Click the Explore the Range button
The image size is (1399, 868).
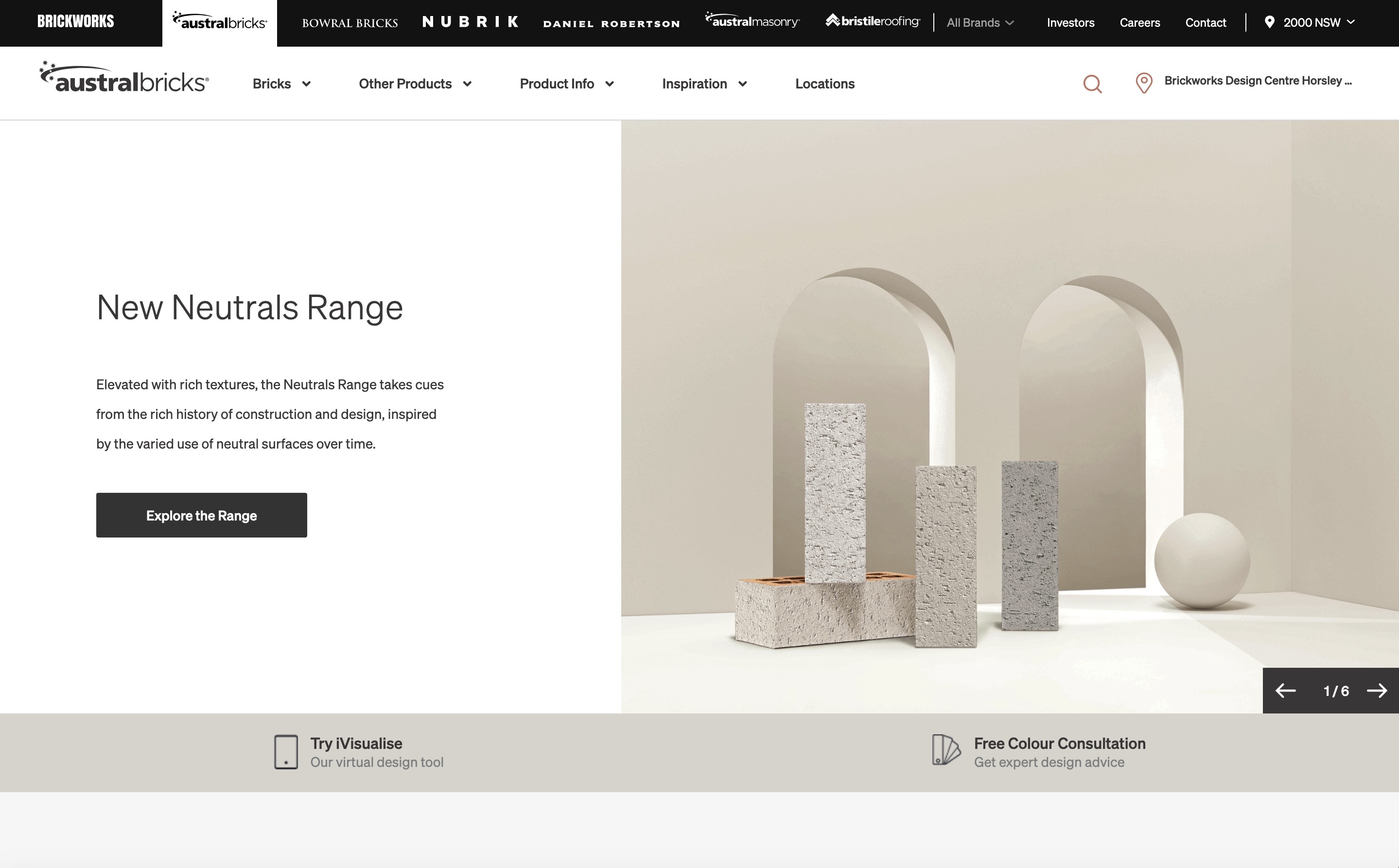click(x=202, y=515)
